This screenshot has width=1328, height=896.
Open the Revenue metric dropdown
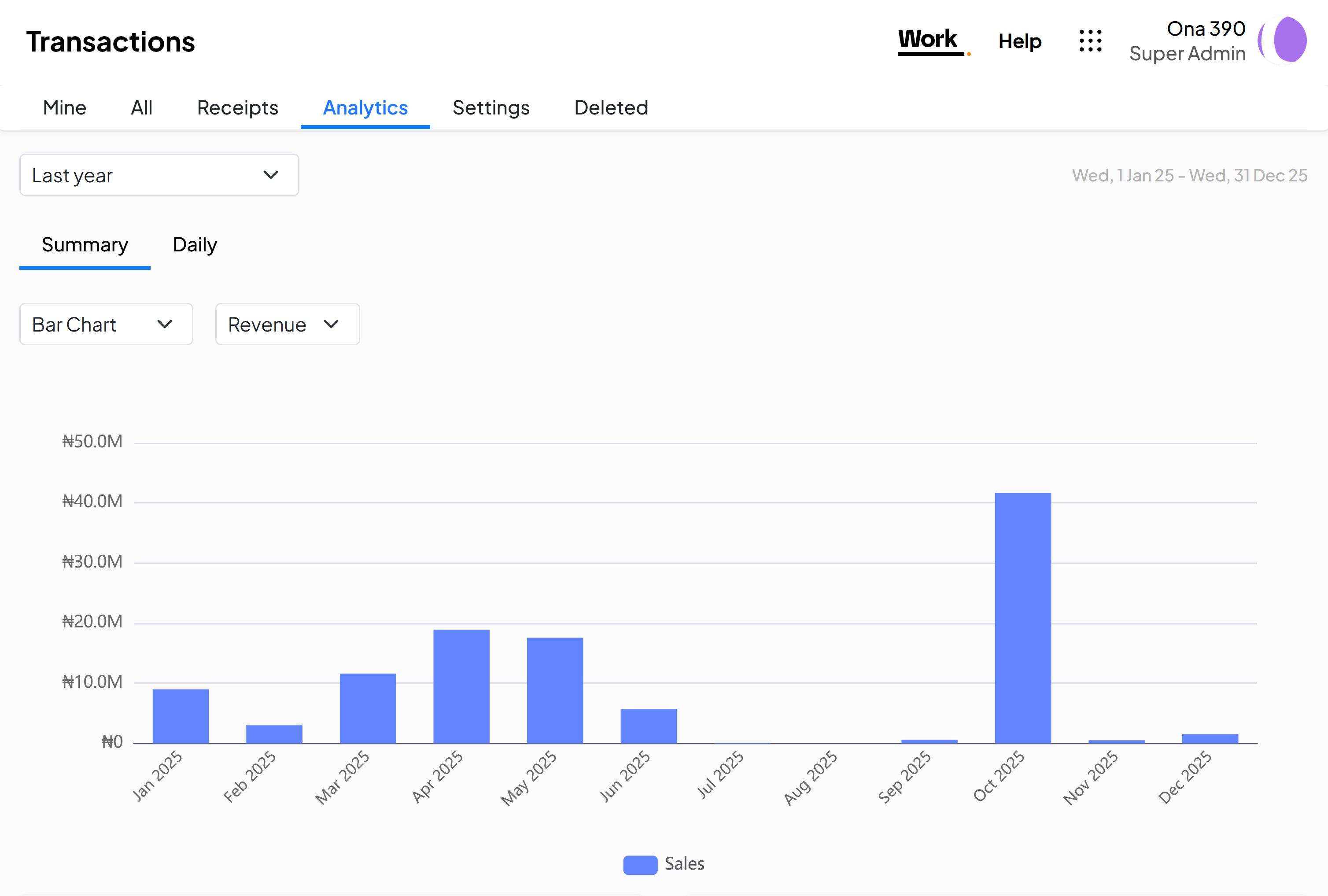point(287,324)
